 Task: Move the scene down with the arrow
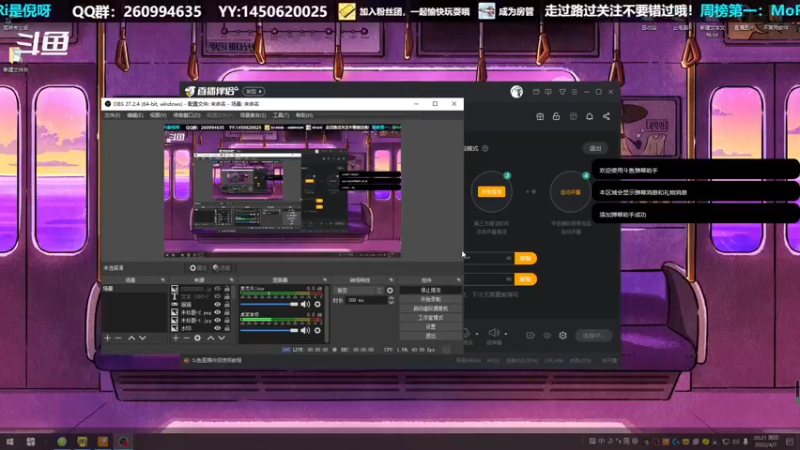(142, 338)
